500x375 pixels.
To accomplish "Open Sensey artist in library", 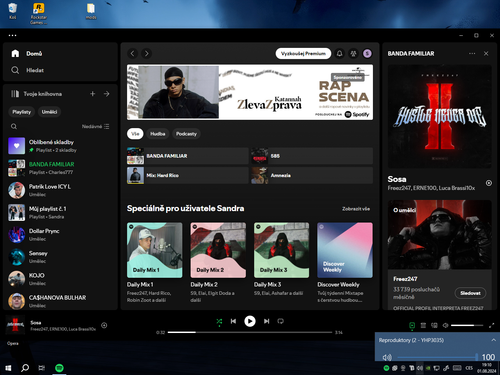I will click(x=60, y=257).
